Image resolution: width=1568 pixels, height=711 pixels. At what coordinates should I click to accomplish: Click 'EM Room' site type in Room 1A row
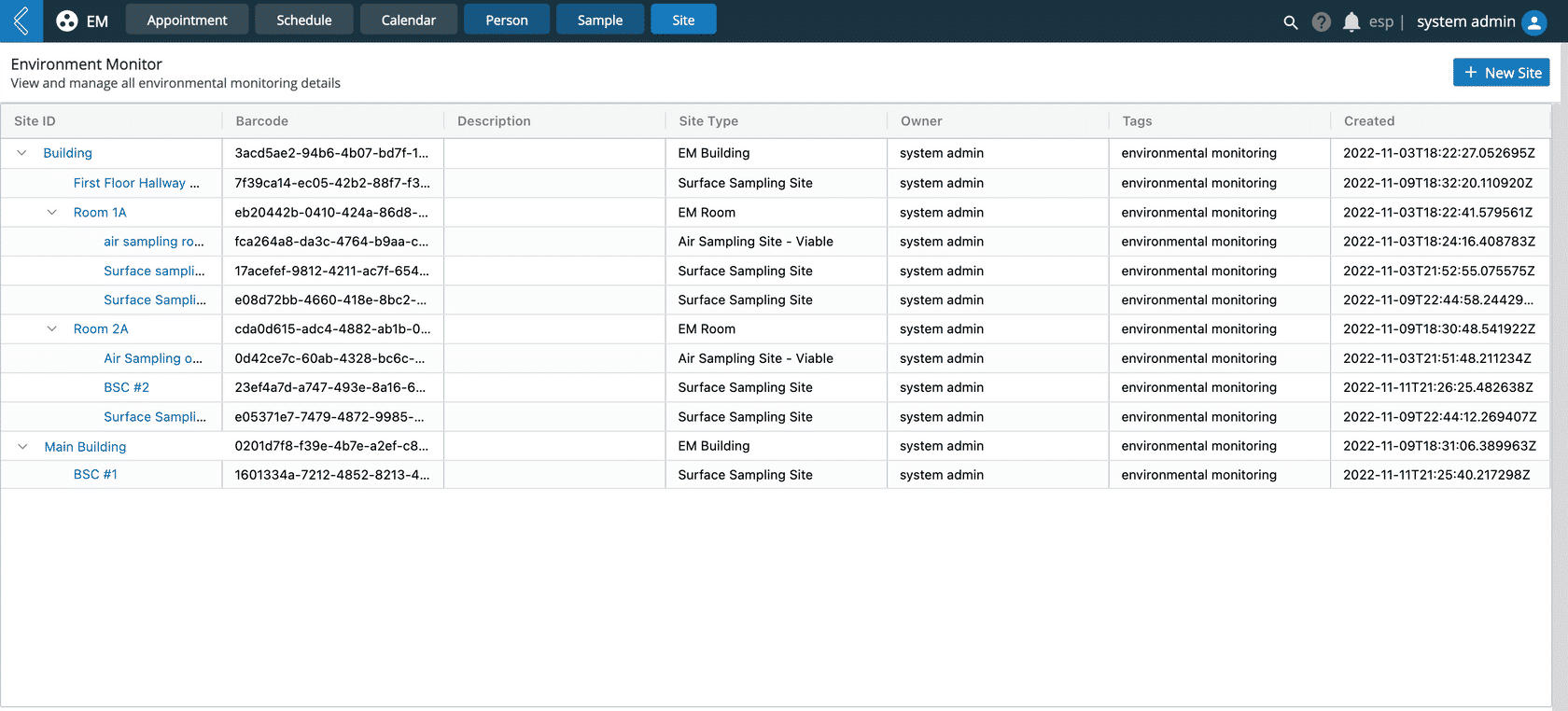pyautogui.click(x=707, y=213)
